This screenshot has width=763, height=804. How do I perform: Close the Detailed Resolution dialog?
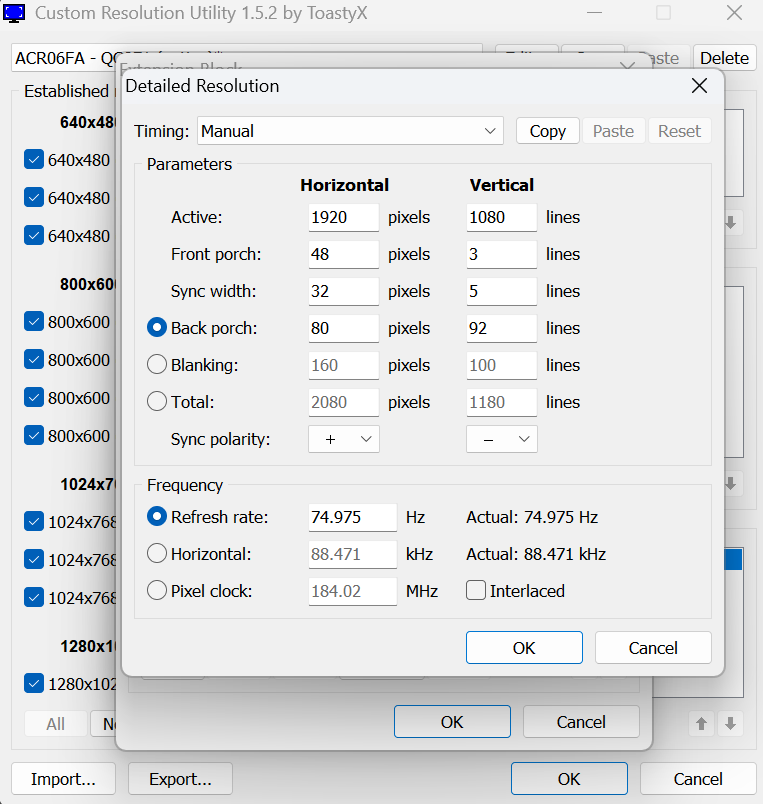[700, 86]
